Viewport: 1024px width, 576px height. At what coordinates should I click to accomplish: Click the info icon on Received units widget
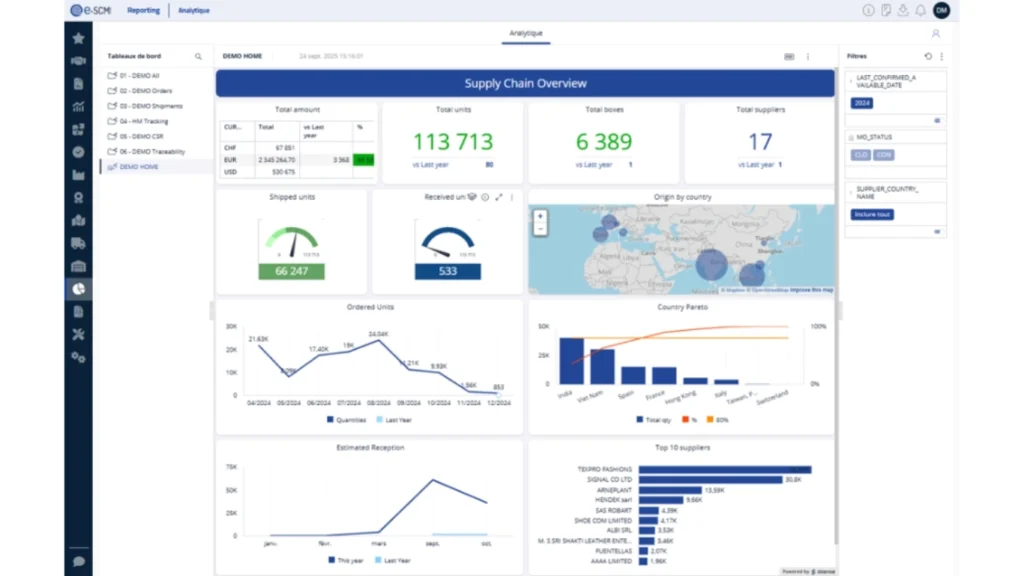[x=485, y=197]
